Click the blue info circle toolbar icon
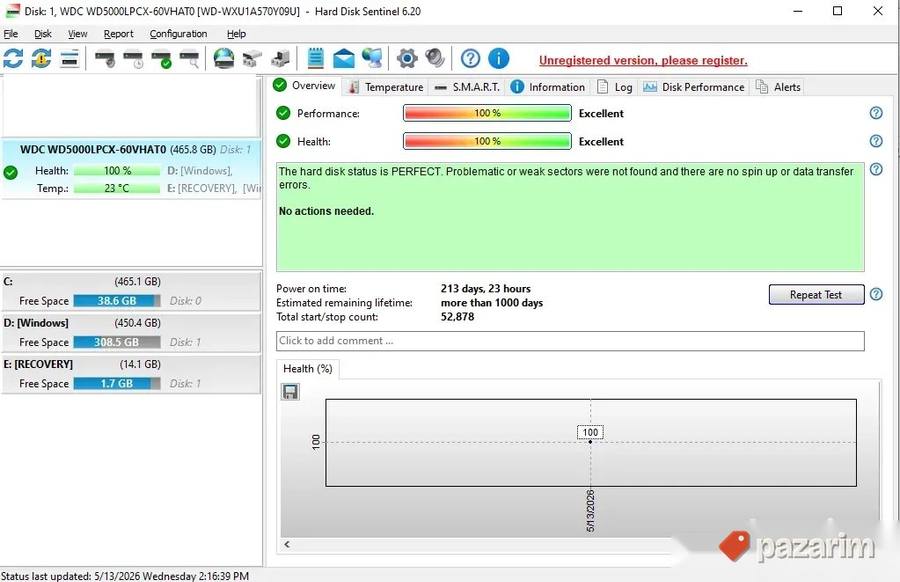The height and width of the screenshot is (582, 900). [x=498, y=59]
